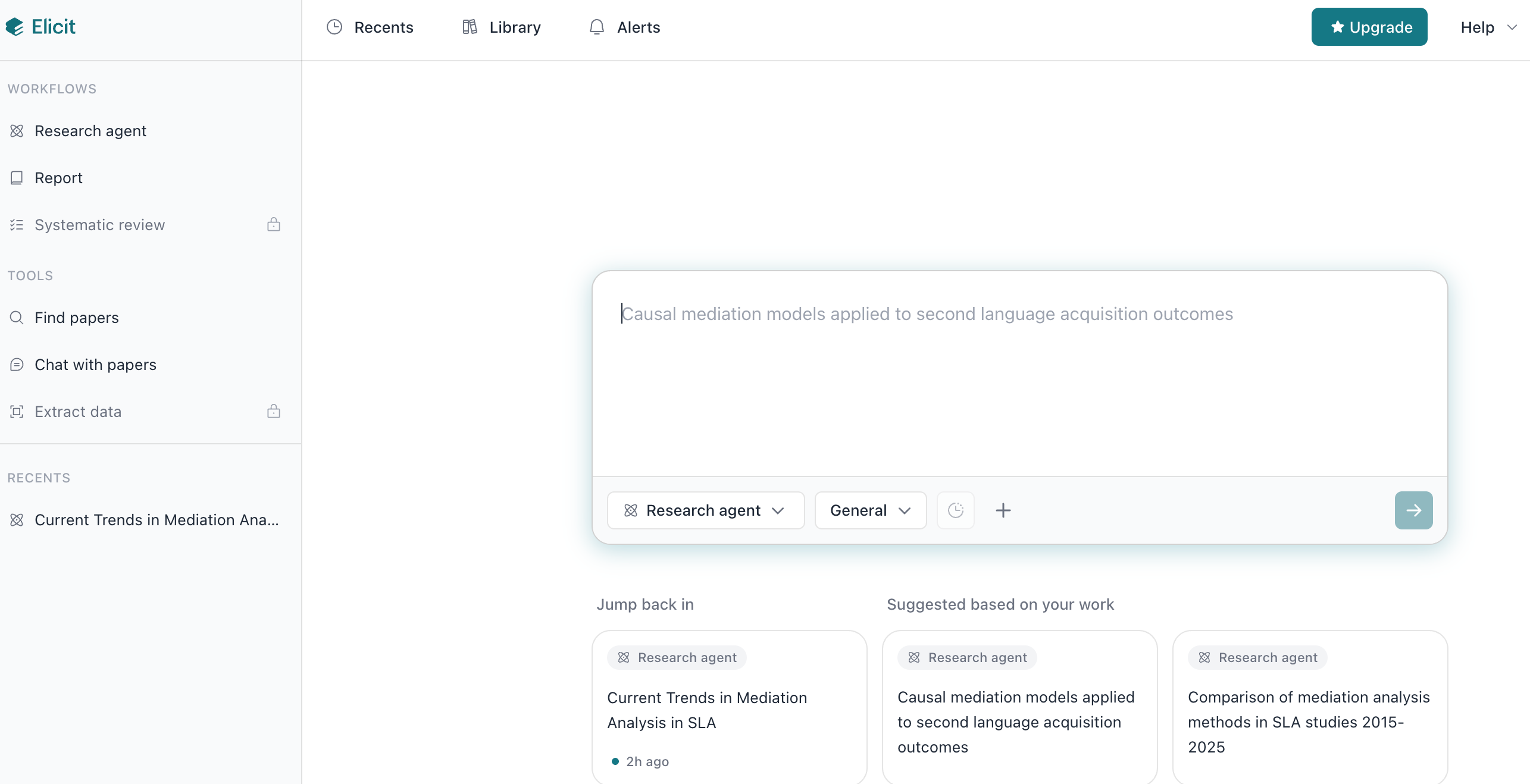The height and width of the screenshot is (784, 1530).
Task: Click Research agent tag on Current Trends card
Action: coord(677,657)
